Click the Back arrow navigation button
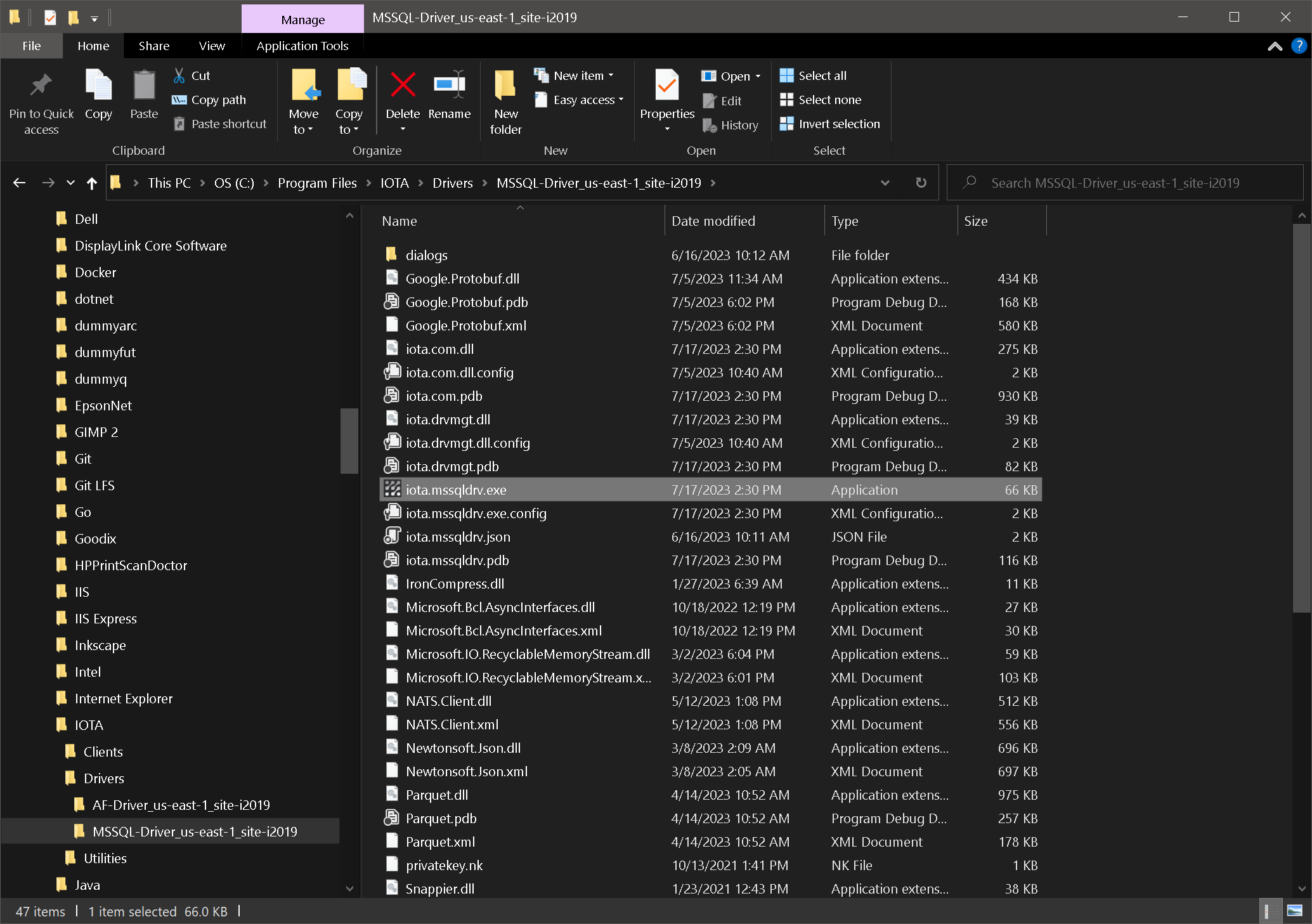 pyautogui.click(x=19, y=183)
